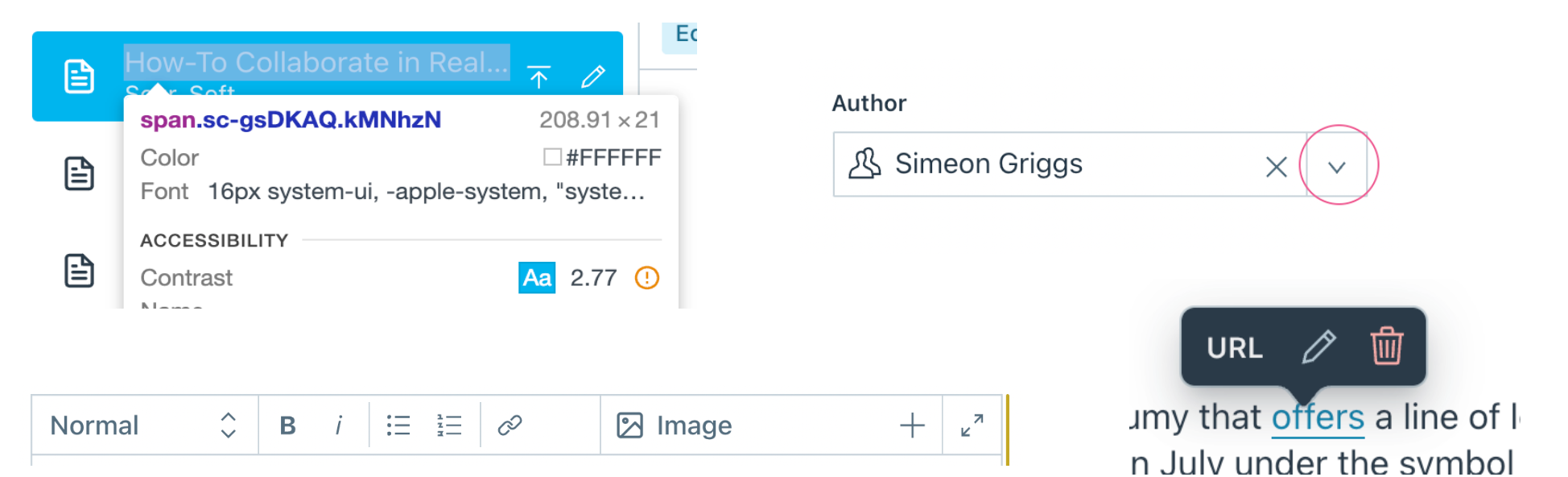Toggle bold formatting in the editor
The height and width of the screenshot is (477, 1568).
(x=287, y=425)
